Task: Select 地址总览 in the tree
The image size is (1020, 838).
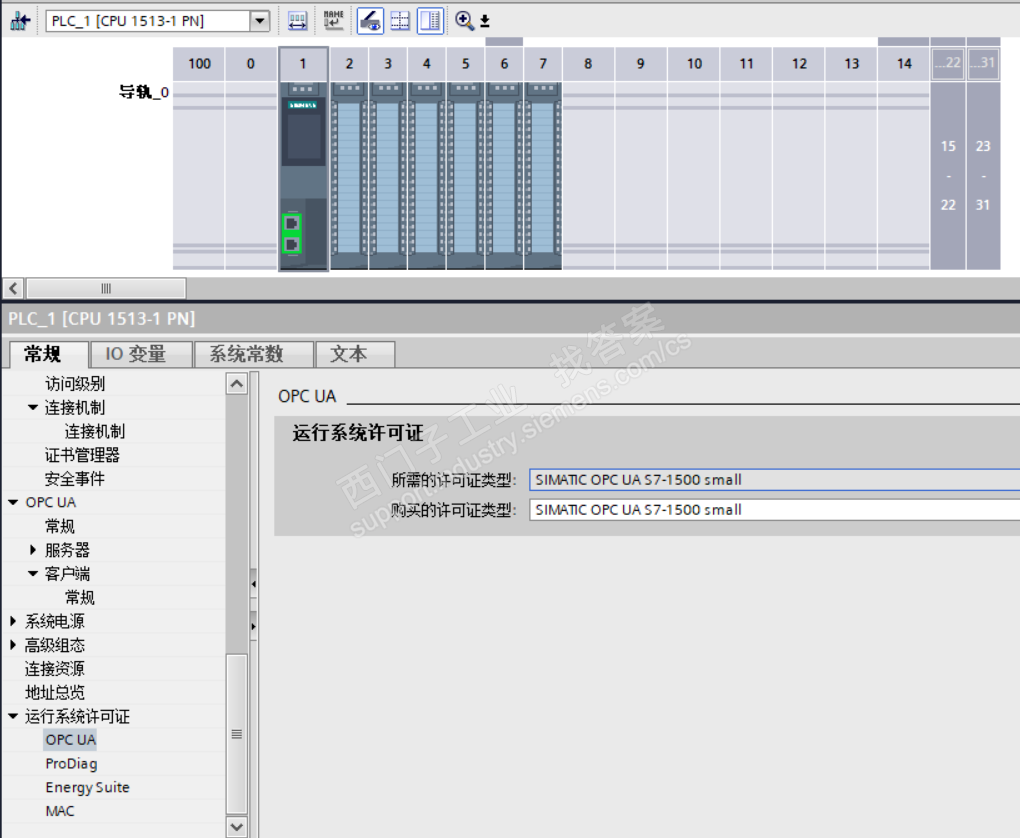Action: point(55,692)
